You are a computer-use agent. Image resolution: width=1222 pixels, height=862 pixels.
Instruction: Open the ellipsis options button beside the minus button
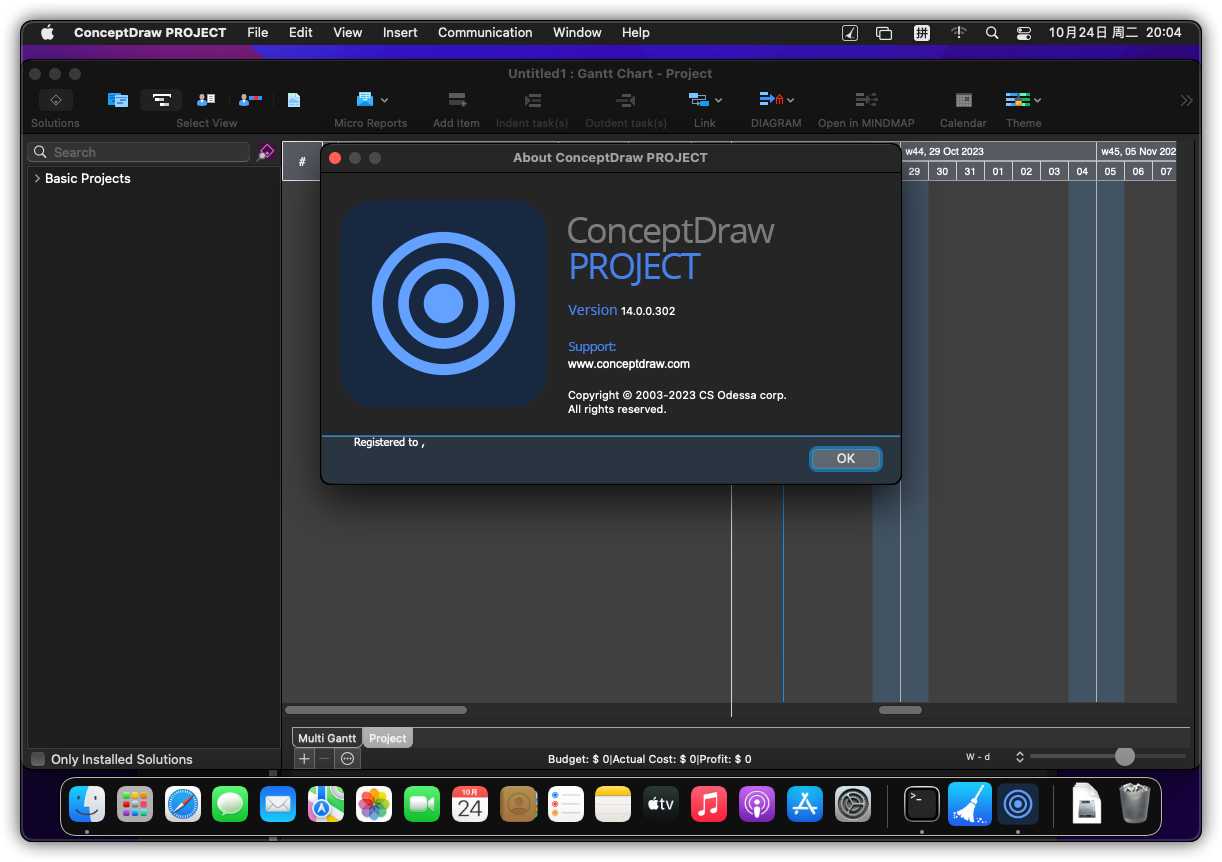[x=347, y=759]
